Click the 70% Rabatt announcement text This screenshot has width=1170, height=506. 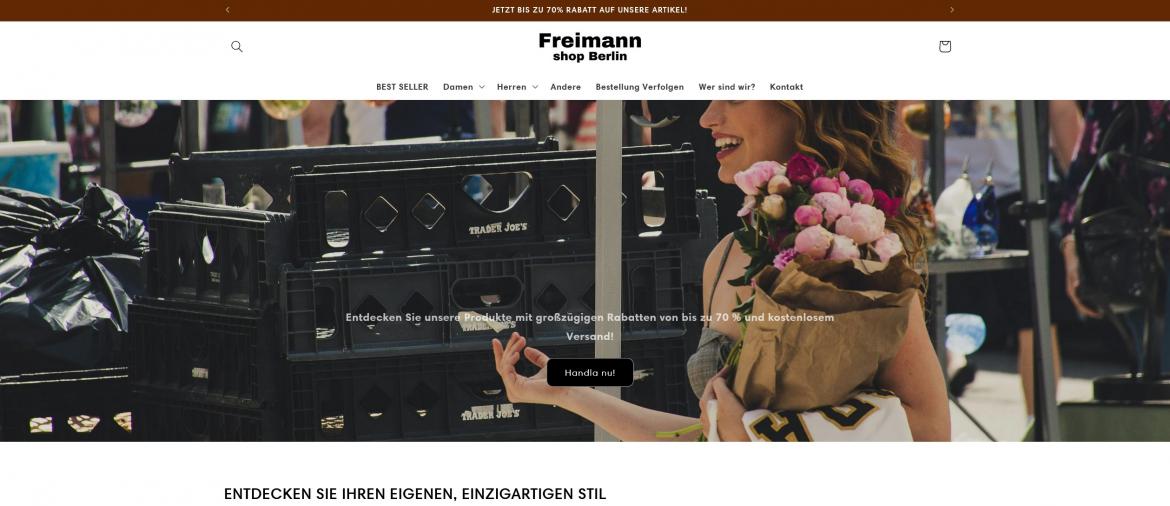(589, 10)
